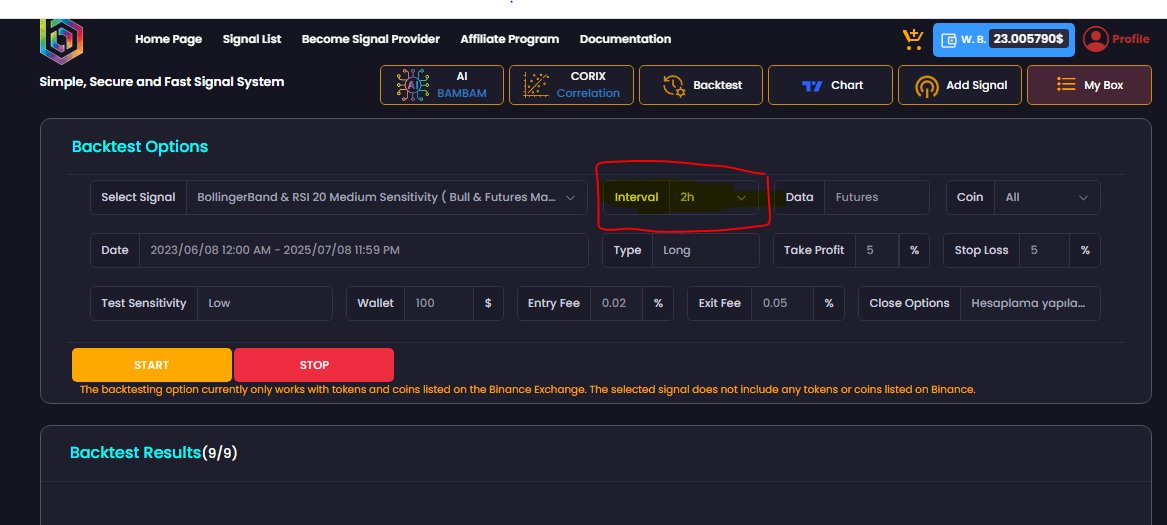Click the Date range field
The width and height of the screenshot is (1167, 525).
pos(363,250)
